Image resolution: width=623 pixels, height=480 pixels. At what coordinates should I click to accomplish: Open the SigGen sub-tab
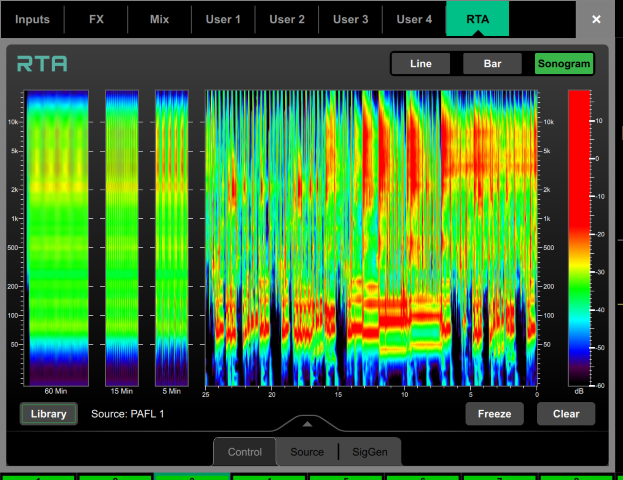[x=370, y=452]
